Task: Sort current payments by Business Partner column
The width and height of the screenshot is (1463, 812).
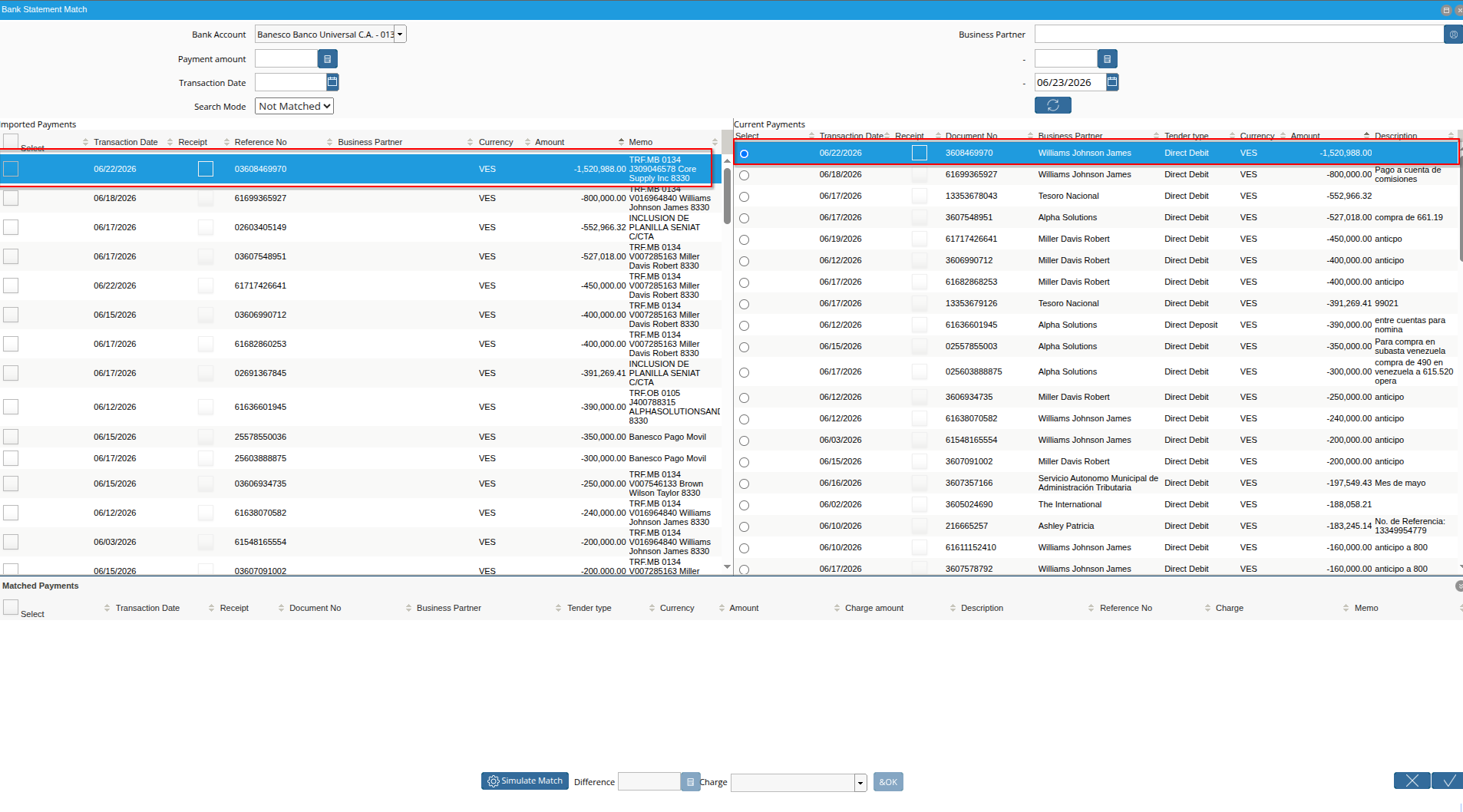Action: (1070, 136)
